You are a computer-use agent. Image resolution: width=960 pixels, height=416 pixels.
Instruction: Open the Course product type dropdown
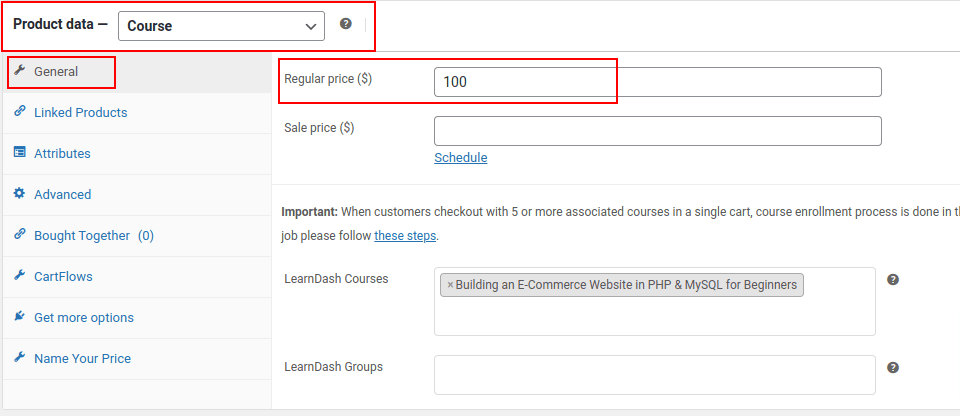coord(221,26)
